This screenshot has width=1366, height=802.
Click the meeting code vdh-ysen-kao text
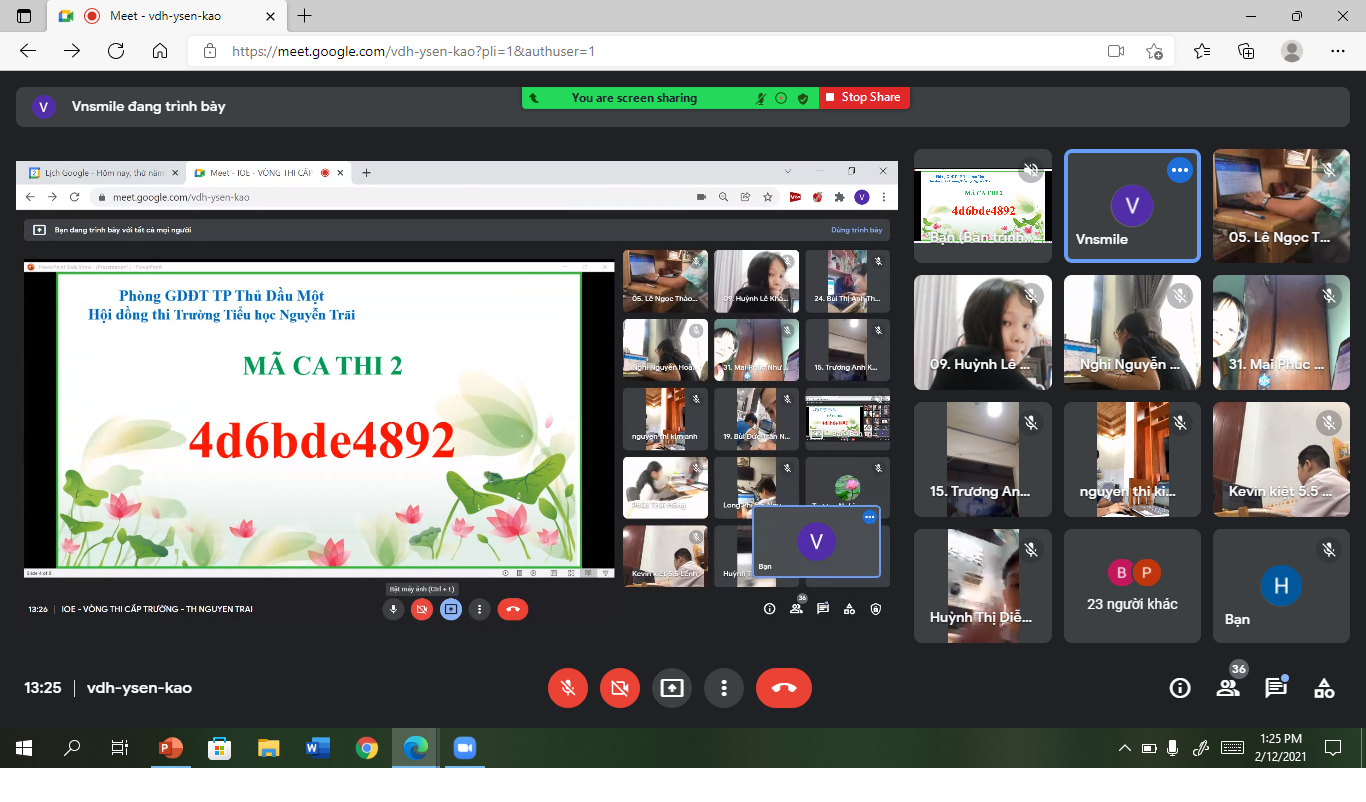[x=139, y=688]
